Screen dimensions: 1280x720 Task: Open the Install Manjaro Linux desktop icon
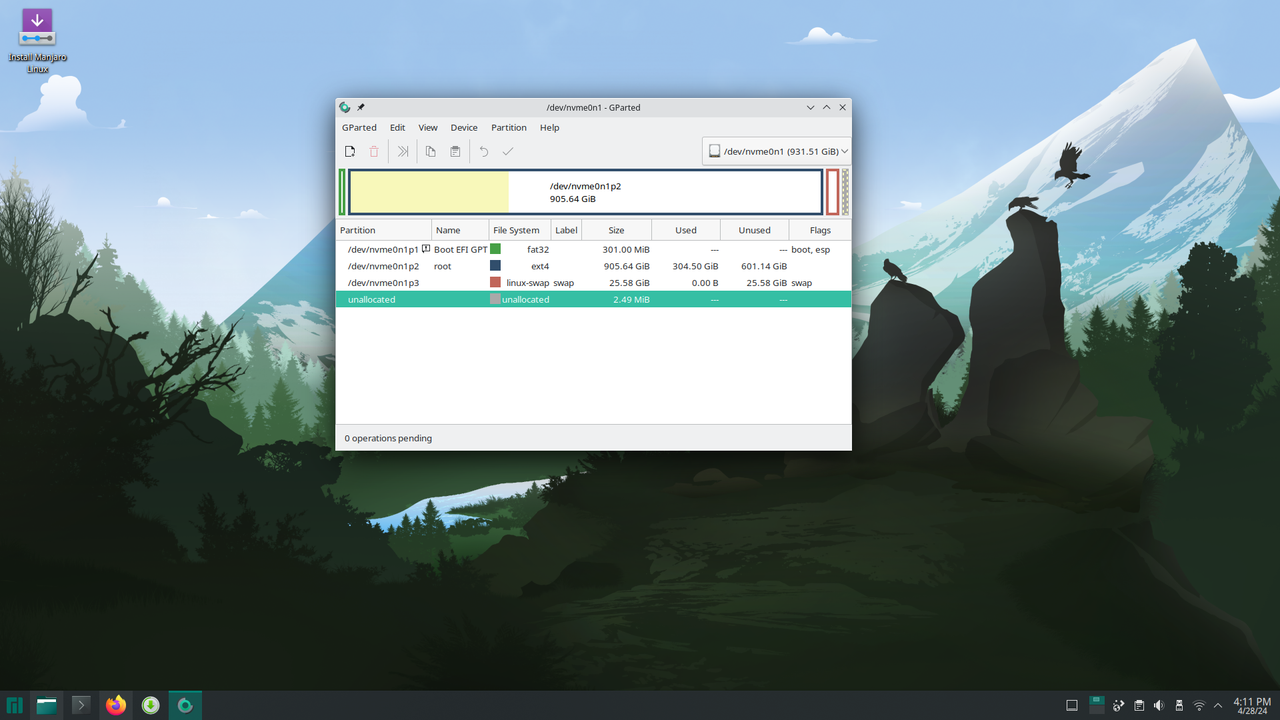(37, 40)
